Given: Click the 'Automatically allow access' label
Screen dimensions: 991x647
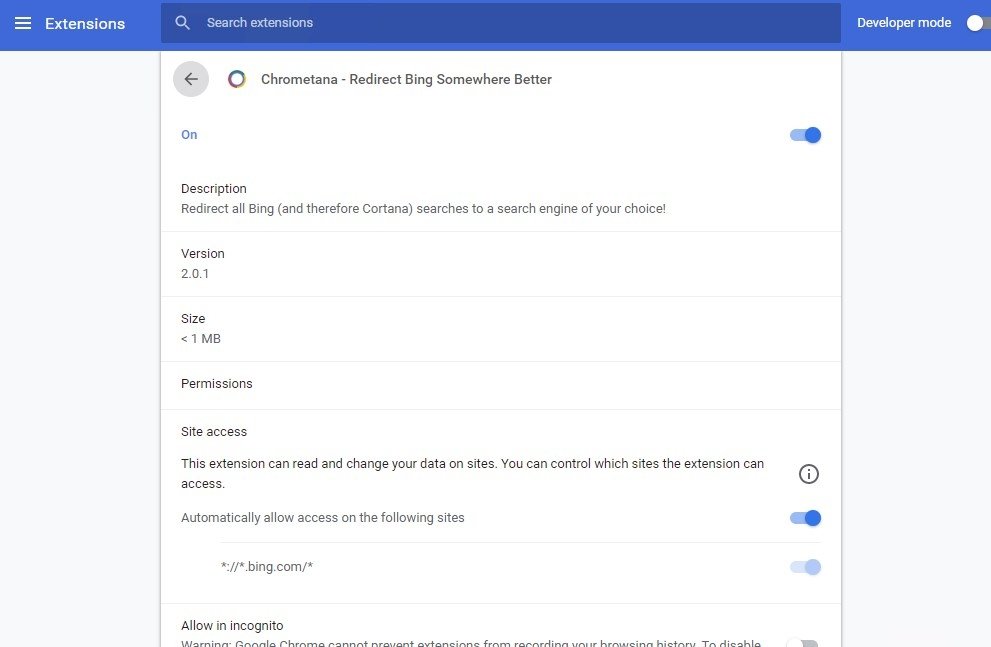Looking at the screenshot, I should (x=323, y=517).
